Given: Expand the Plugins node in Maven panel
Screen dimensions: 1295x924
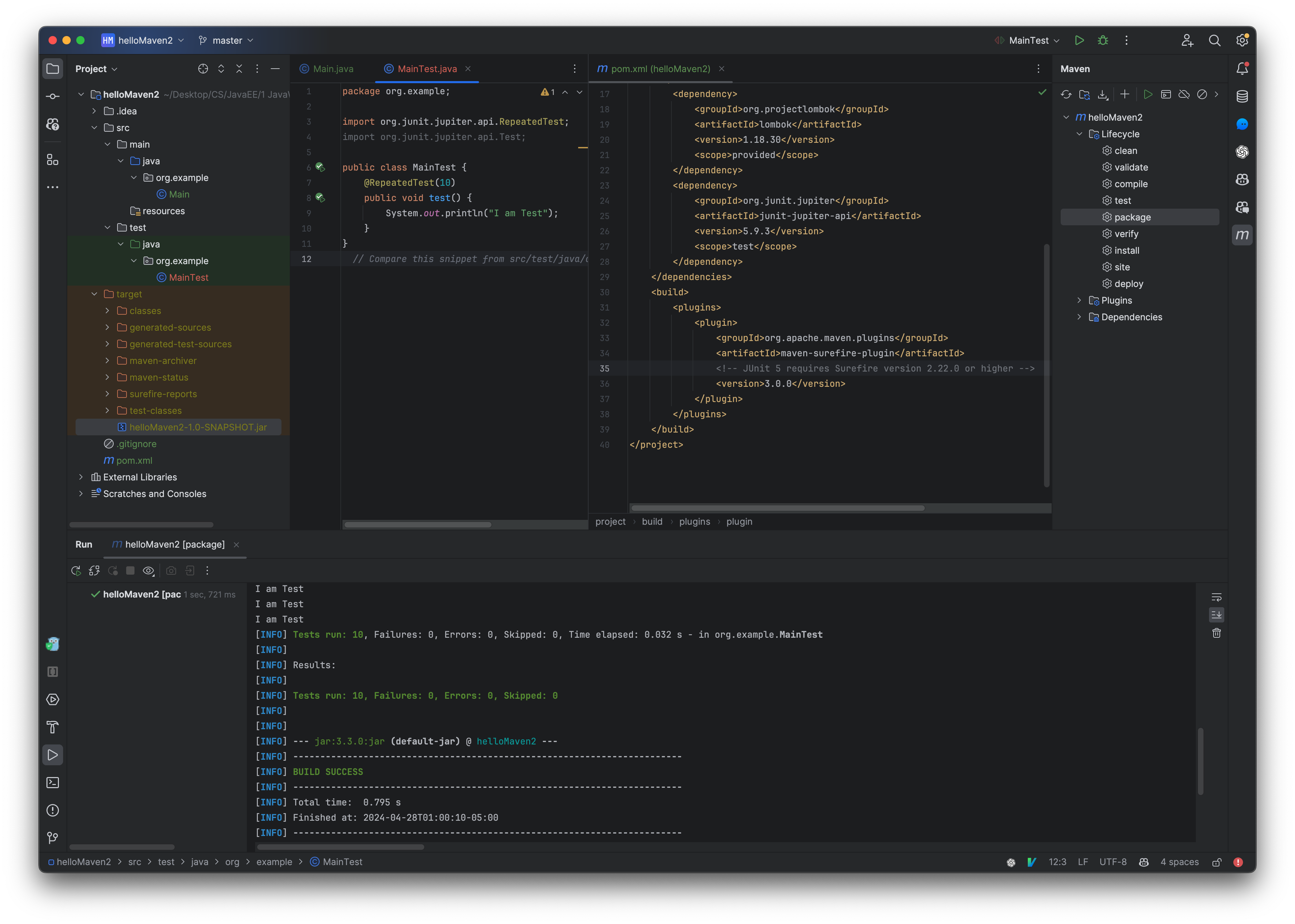Looking at the screenshot, I should tap(1080, 300).
